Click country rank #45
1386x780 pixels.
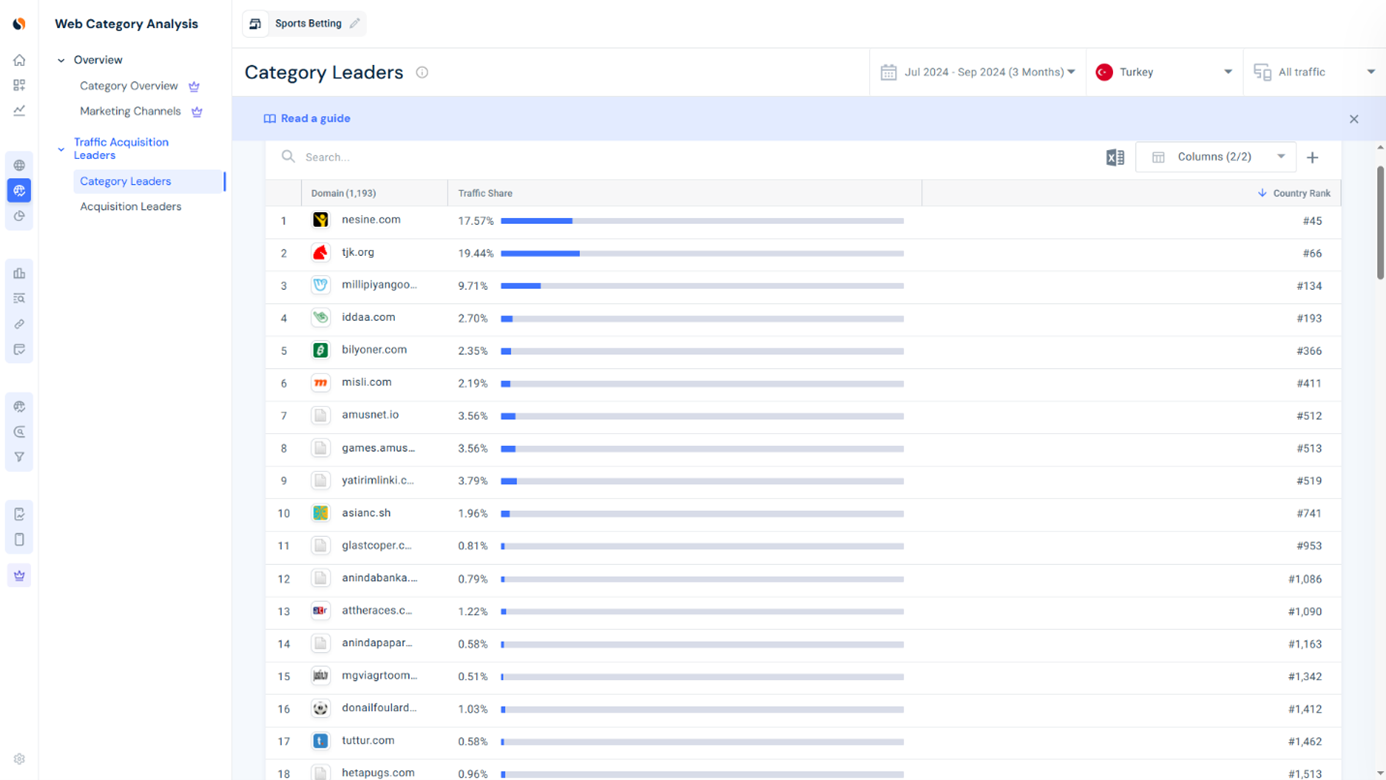tap(1312, 221)
